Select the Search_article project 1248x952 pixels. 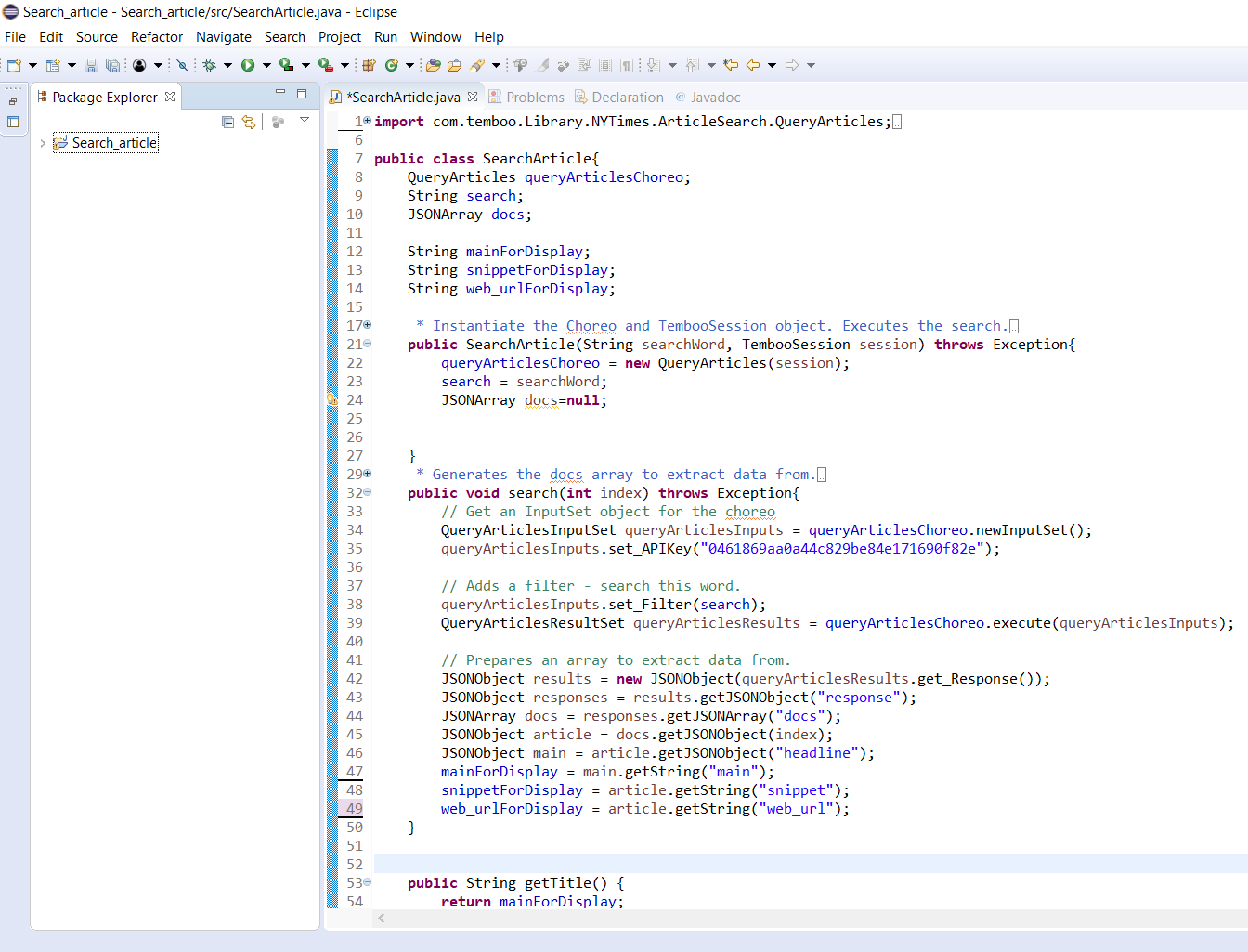point(105,143)
